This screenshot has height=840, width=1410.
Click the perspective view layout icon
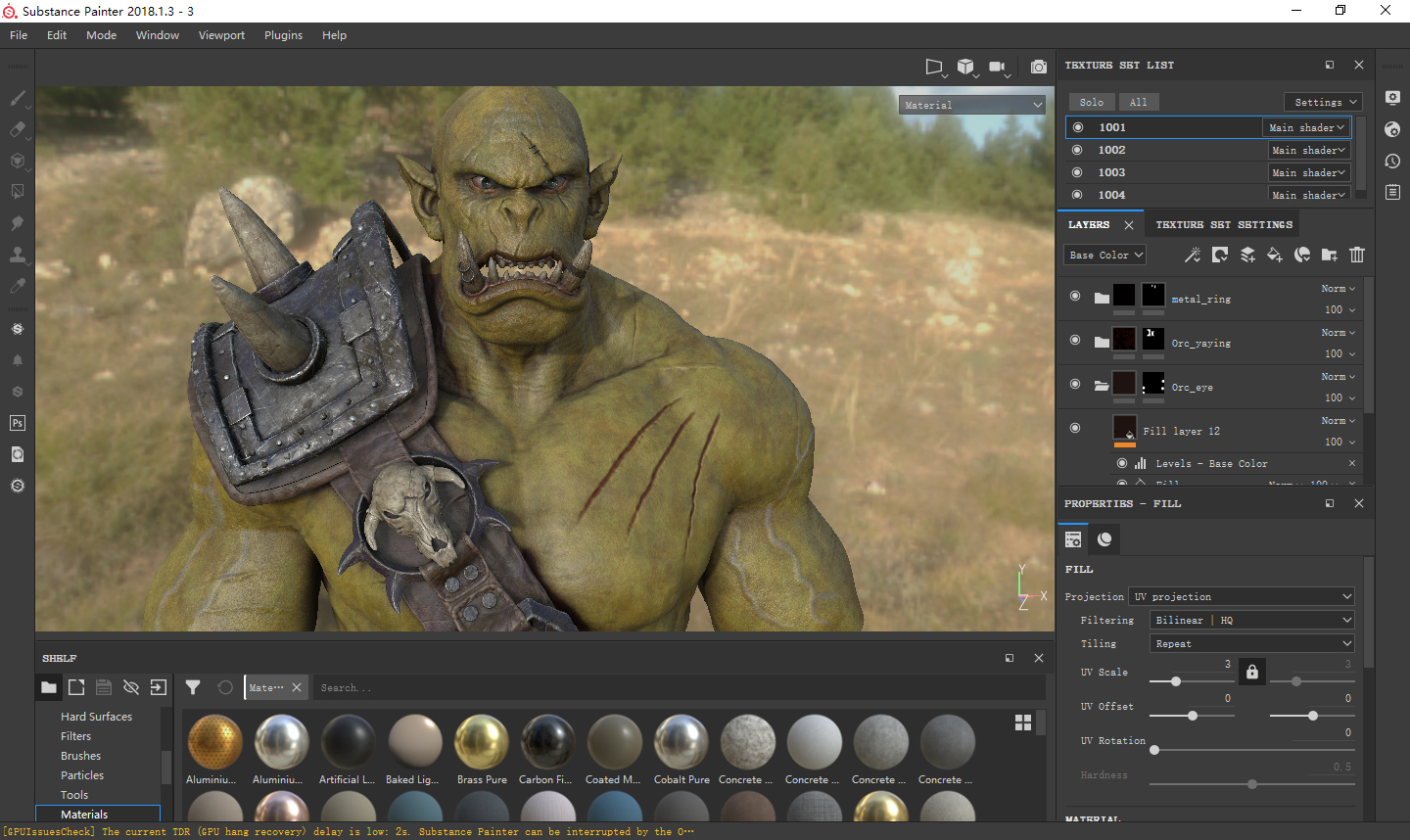(935, 67)
